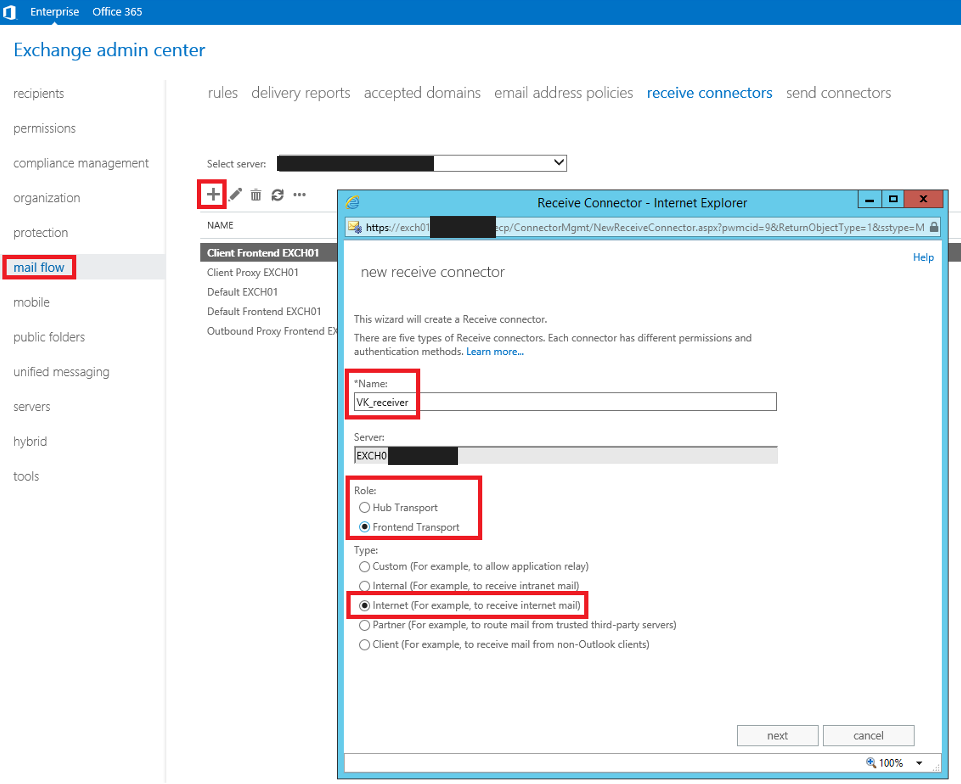Viewport: 961px width, 784px height.
Task: Select the Client Proxy EXCH01 connector row
Action: (253, 272)
